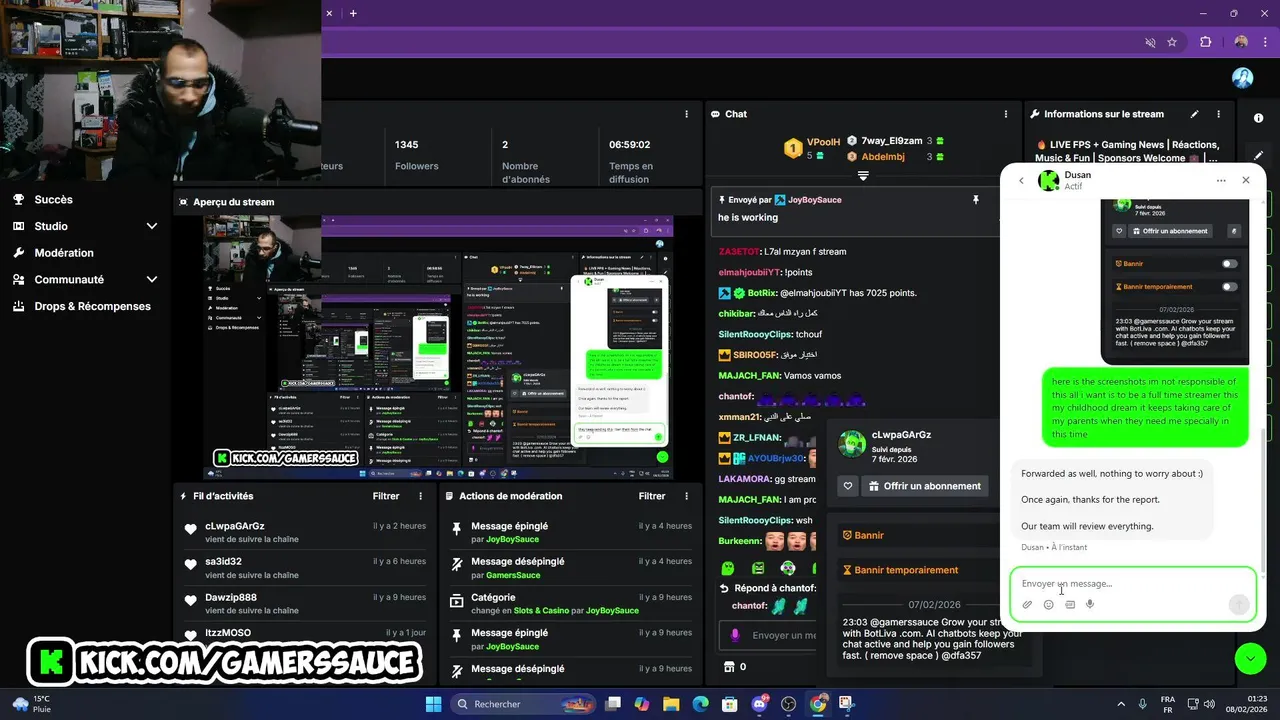This screenshot has width=1280, height=720.
Task: Open chat user LAKAMORA
Action: [744, 479]
